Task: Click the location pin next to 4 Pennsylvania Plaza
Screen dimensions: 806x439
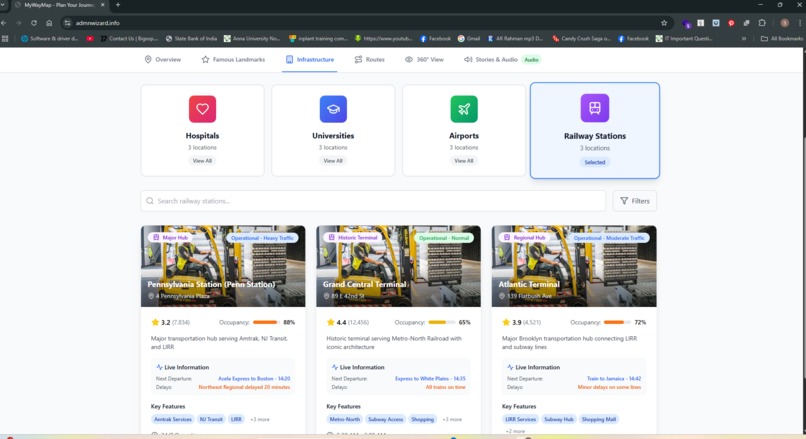Action: (x=151, y=296)
